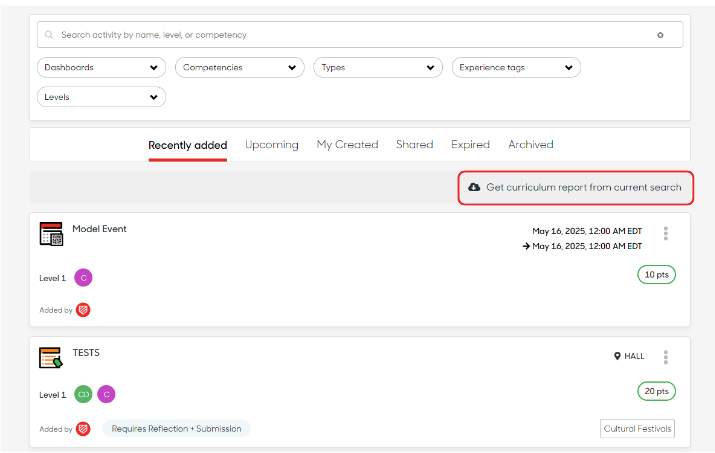Switch to the Archived tab
This screenshot has height=453, width=715.
531,145
